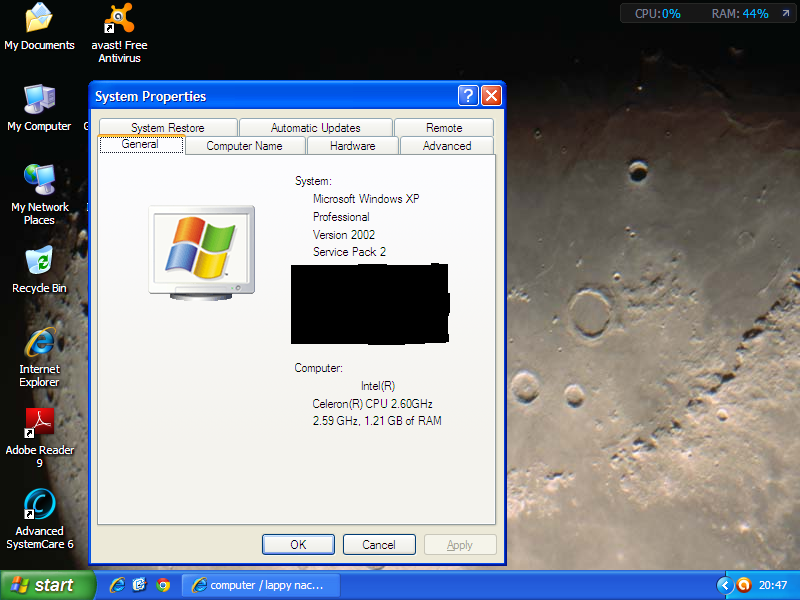This screenshot has width=800, height=600.
Task: Expand hidden tray icons arrow
Action: [725, 585]
